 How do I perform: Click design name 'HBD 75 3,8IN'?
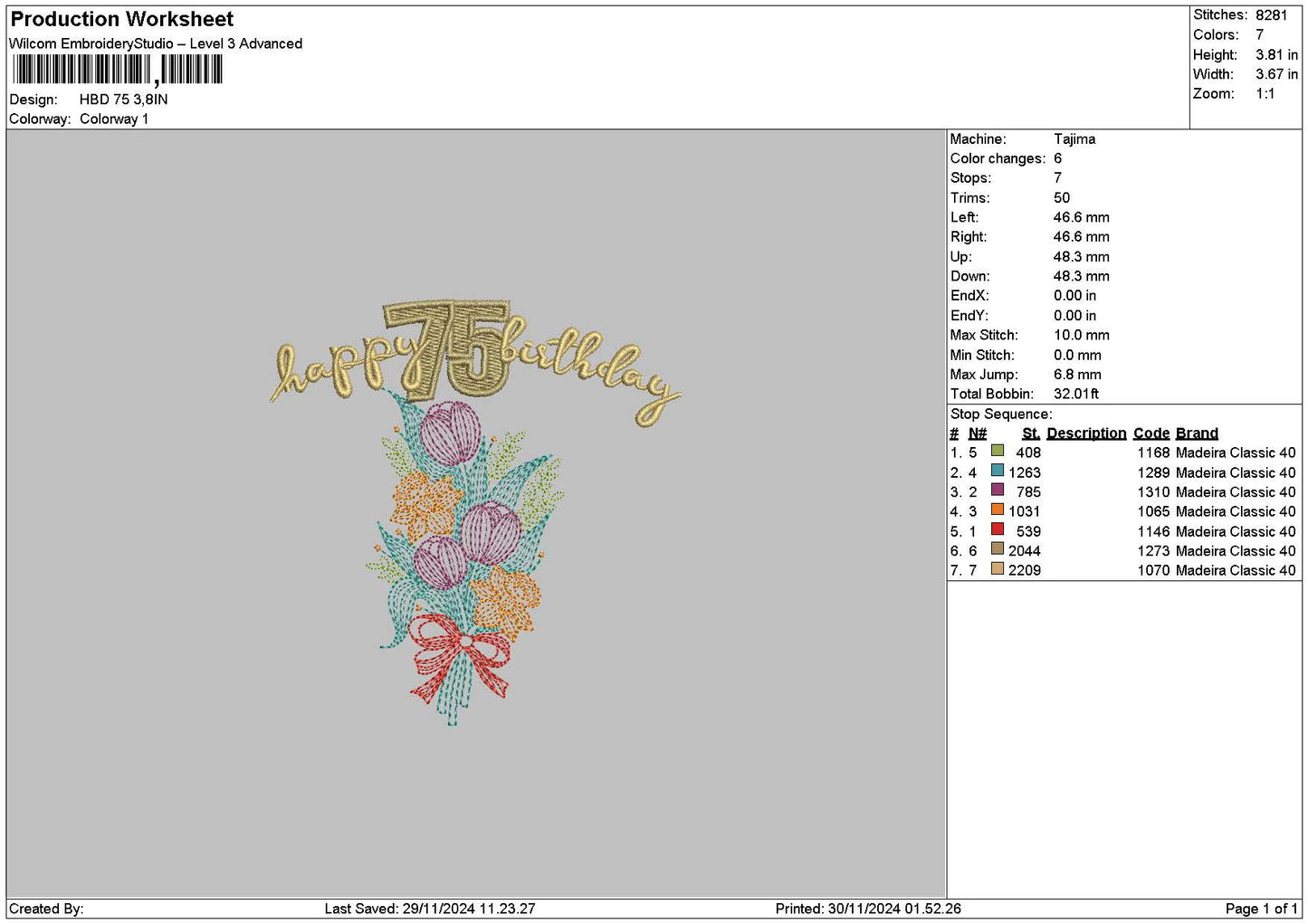(123, 100)
